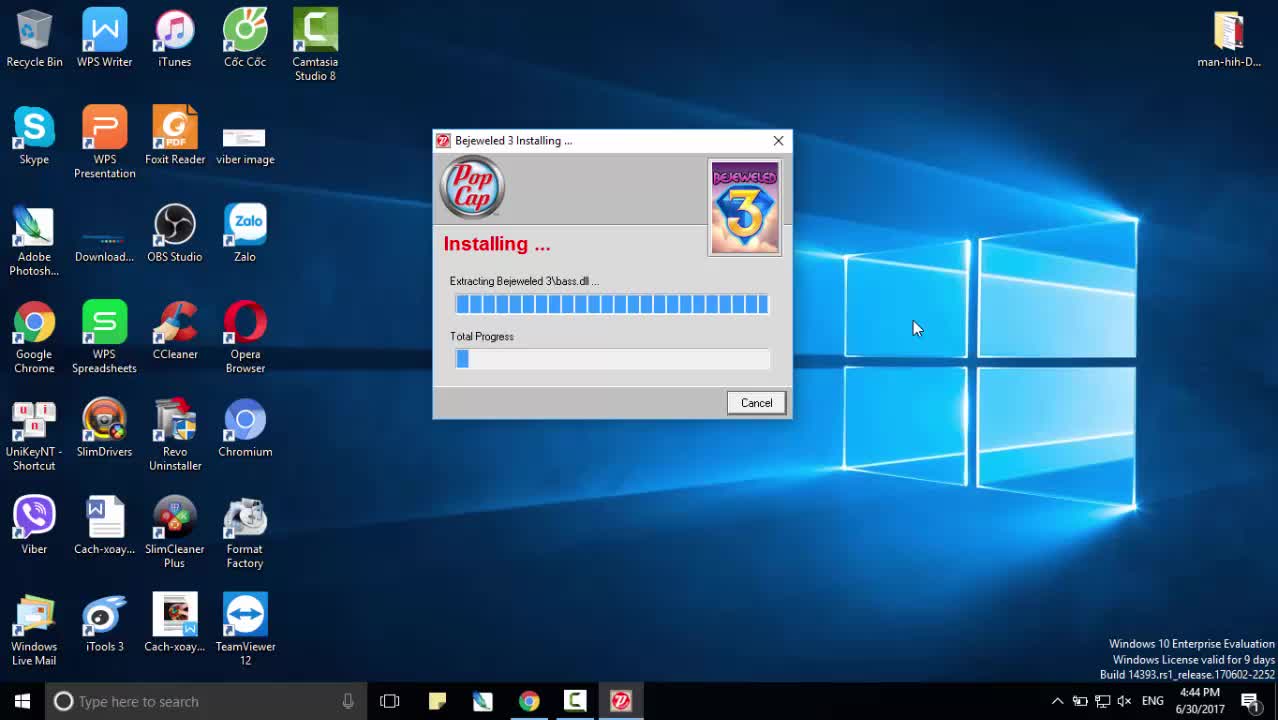Close the Bejeweled 3 Installing dialog

pos(778,141)
